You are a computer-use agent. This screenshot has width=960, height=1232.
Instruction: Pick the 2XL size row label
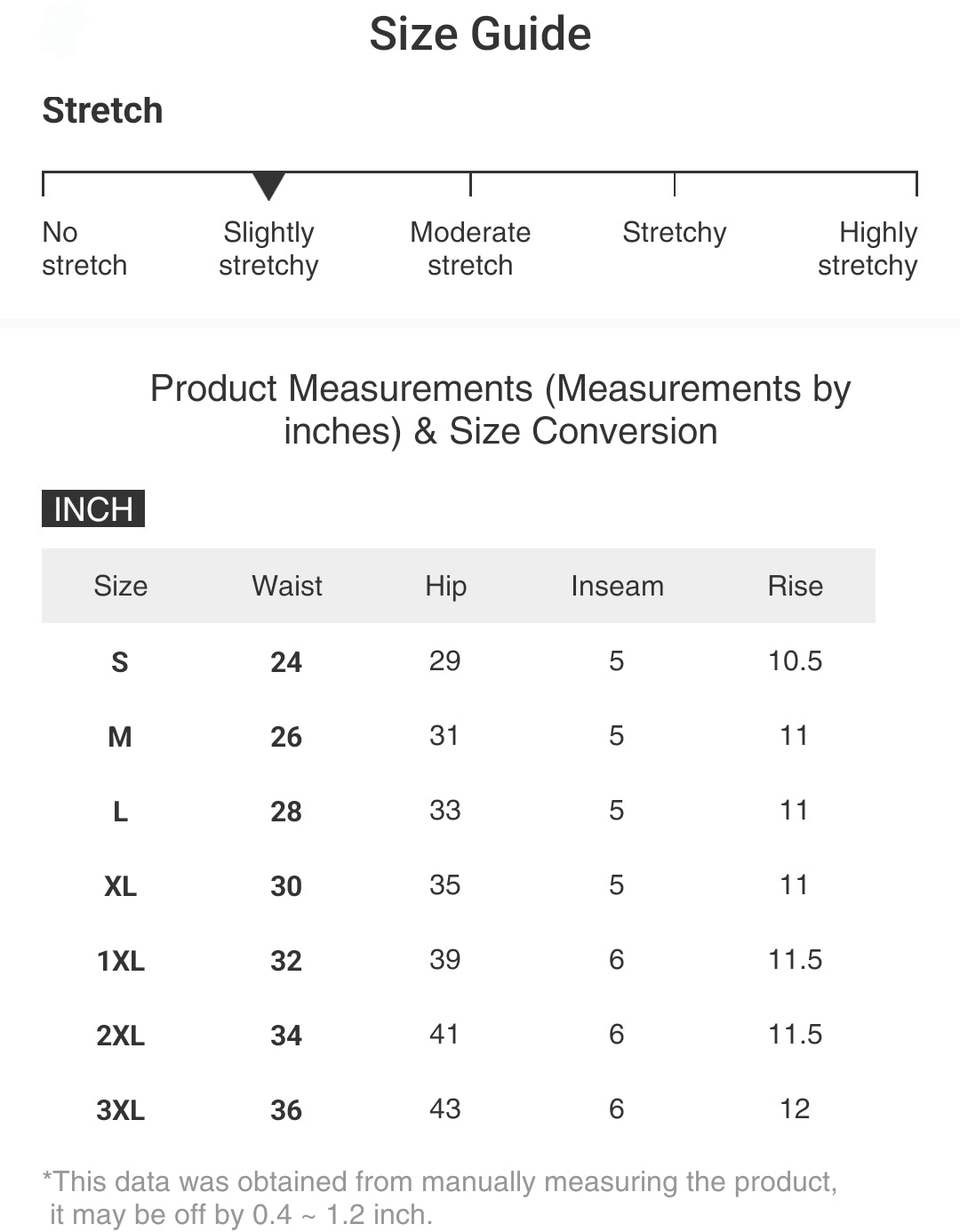click(120, 1036)
